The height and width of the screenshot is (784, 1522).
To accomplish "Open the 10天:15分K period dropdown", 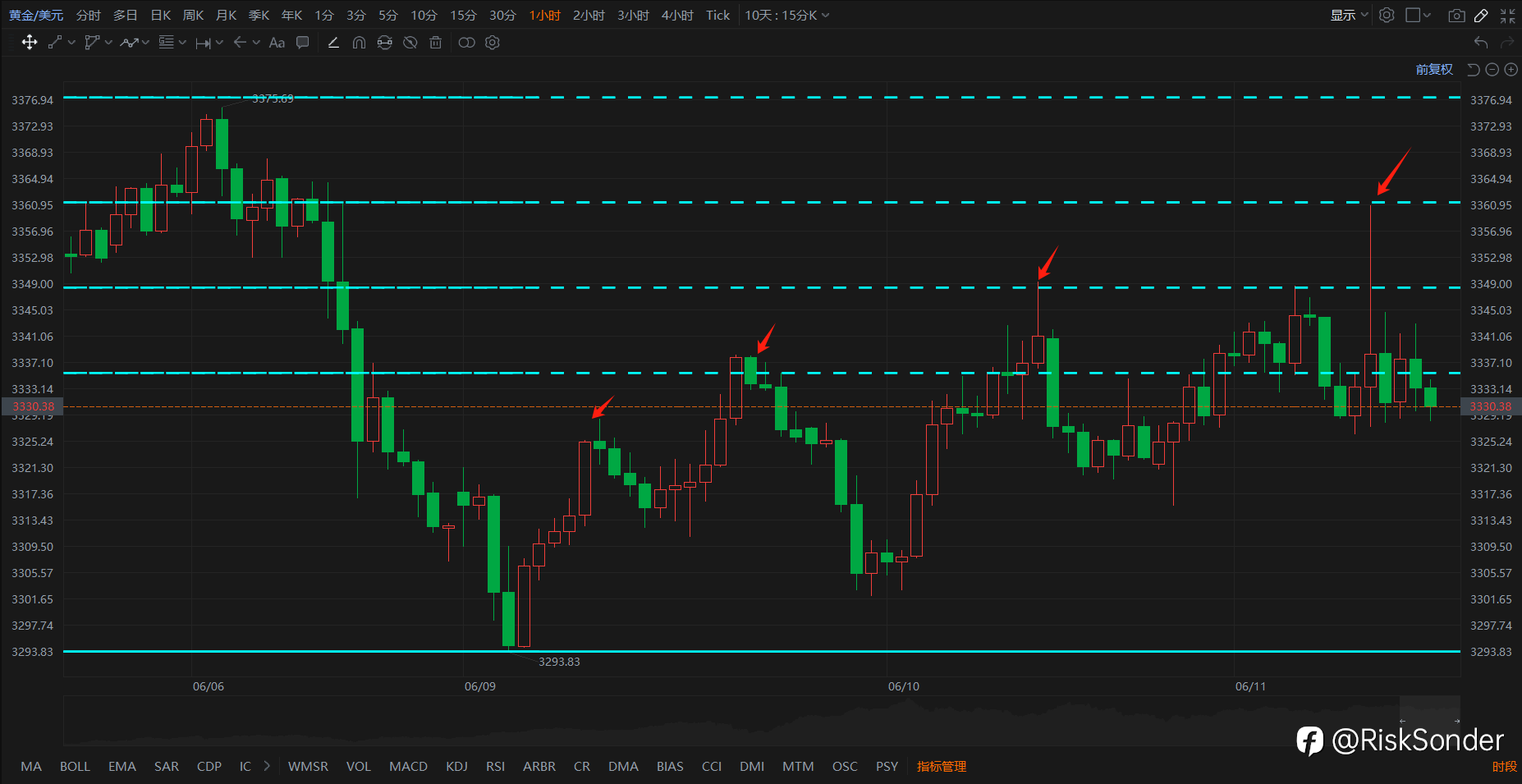I will point(787,15).
